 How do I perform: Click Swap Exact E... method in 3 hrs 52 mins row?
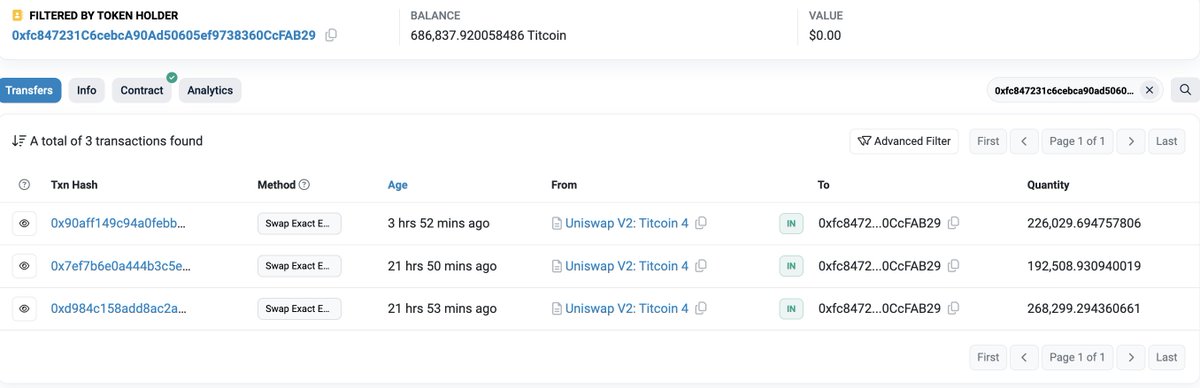pos(299,223)
